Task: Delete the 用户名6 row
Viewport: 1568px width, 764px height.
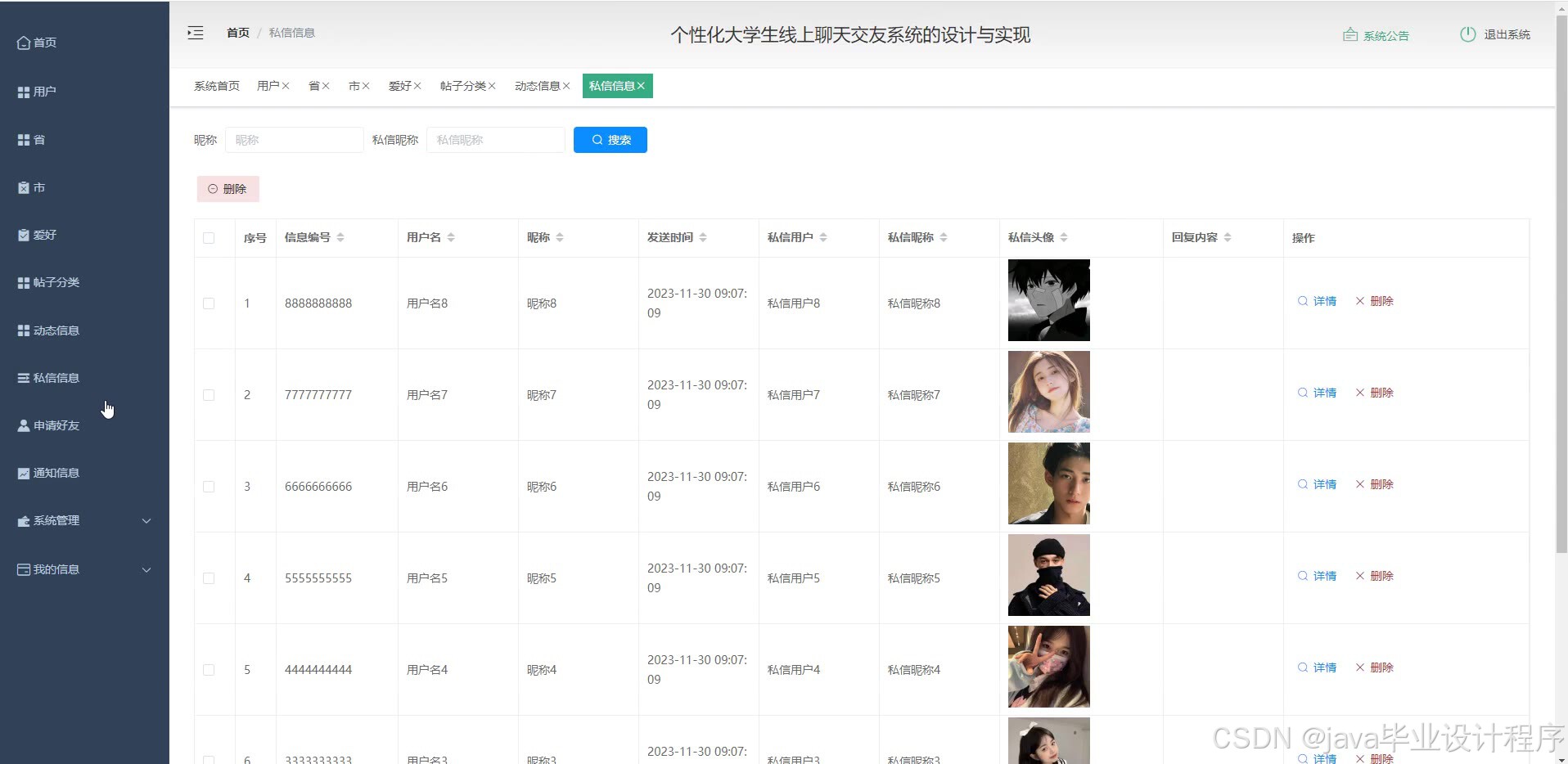Action: pyautogui.click(x=1375, y=484)
